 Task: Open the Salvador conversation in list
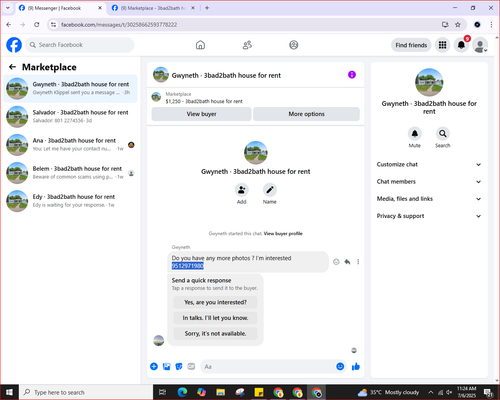tap(70, 117)
